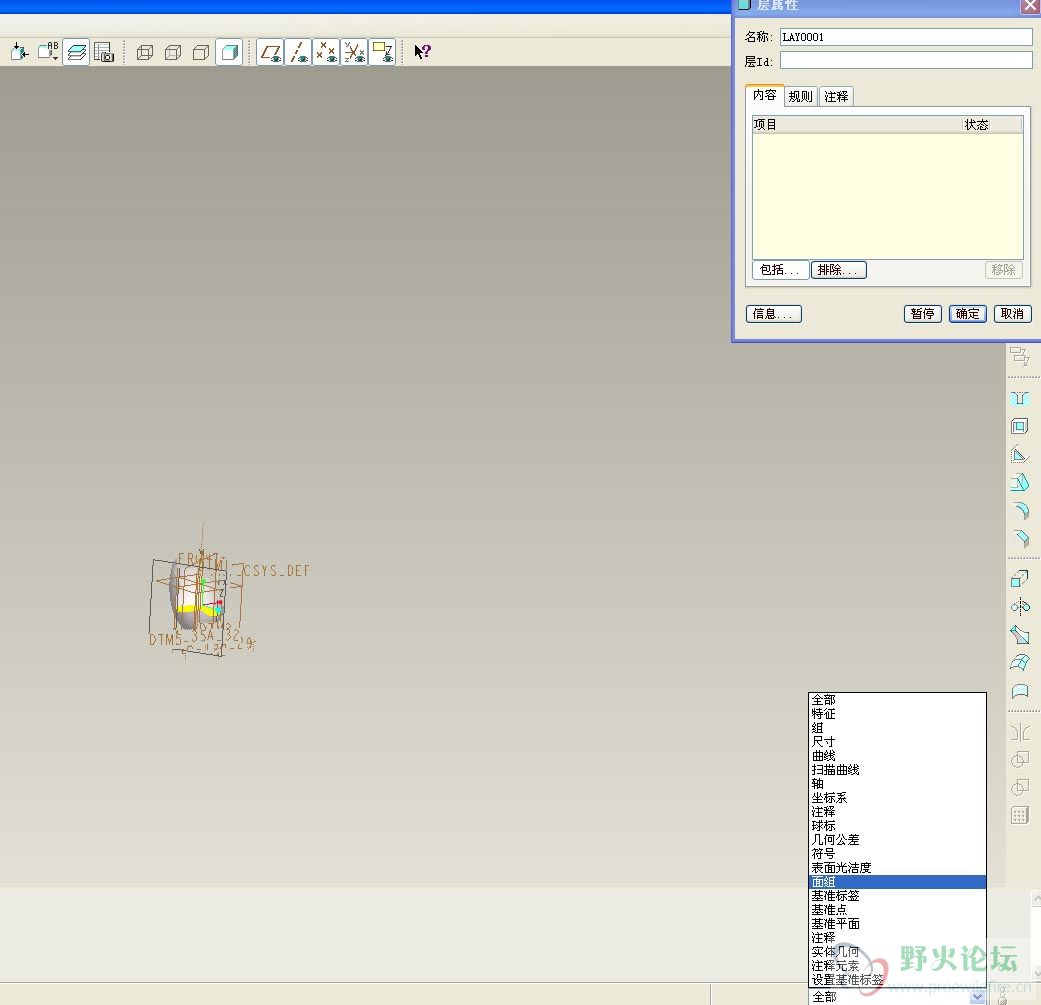This screenshot has height=1005, width=1041.
Task: Toggle datum planes display
Action: pos(270,52)
